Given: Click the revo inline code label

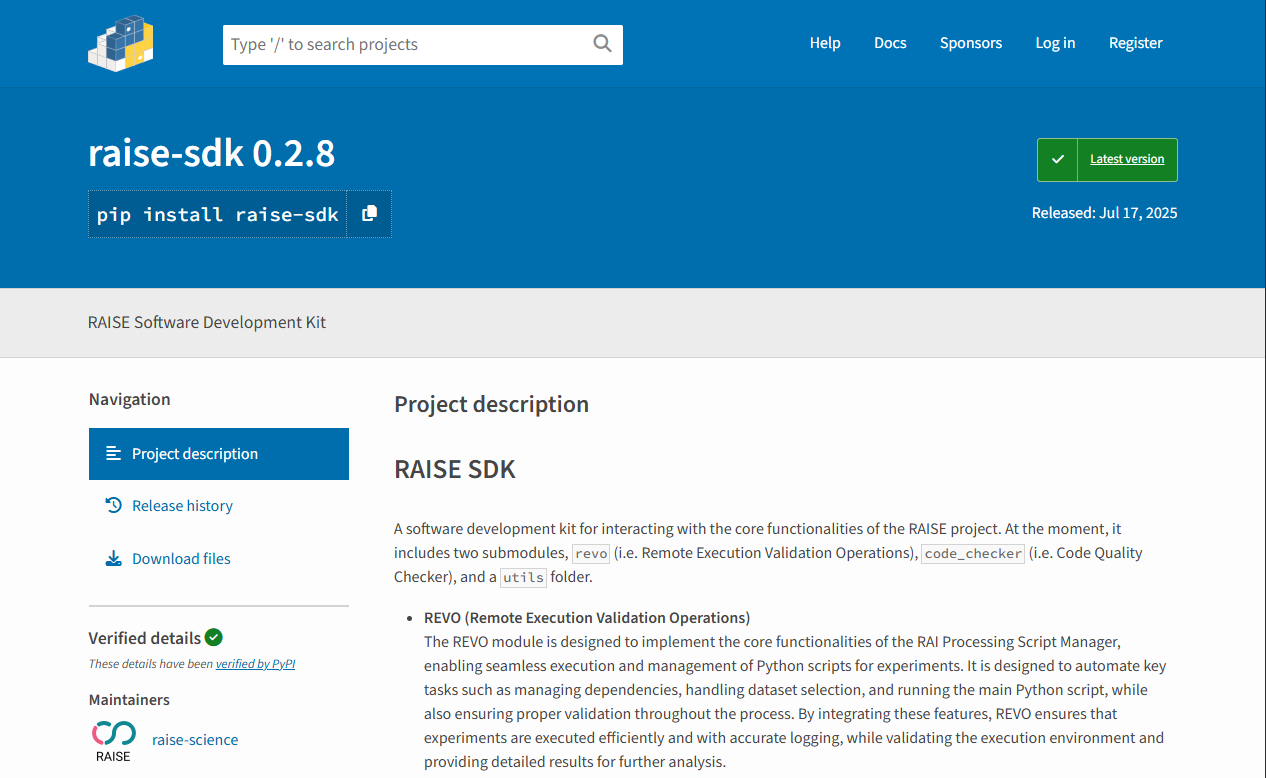Looking at the screenshot, I should pos(591,553).
